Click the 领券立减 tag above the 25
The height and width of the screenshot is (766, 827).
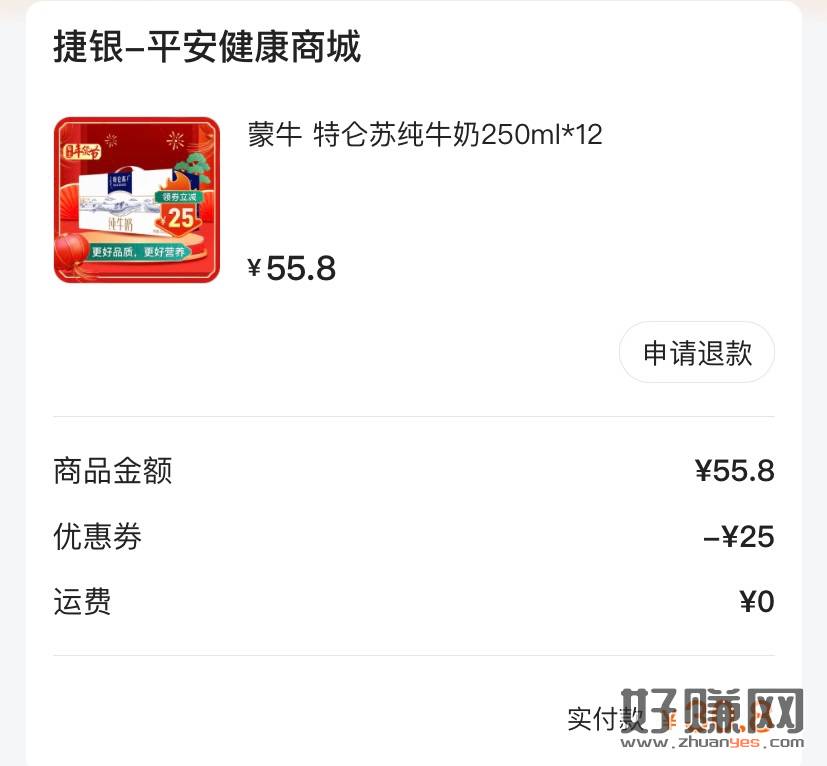(x=179, y=197)
